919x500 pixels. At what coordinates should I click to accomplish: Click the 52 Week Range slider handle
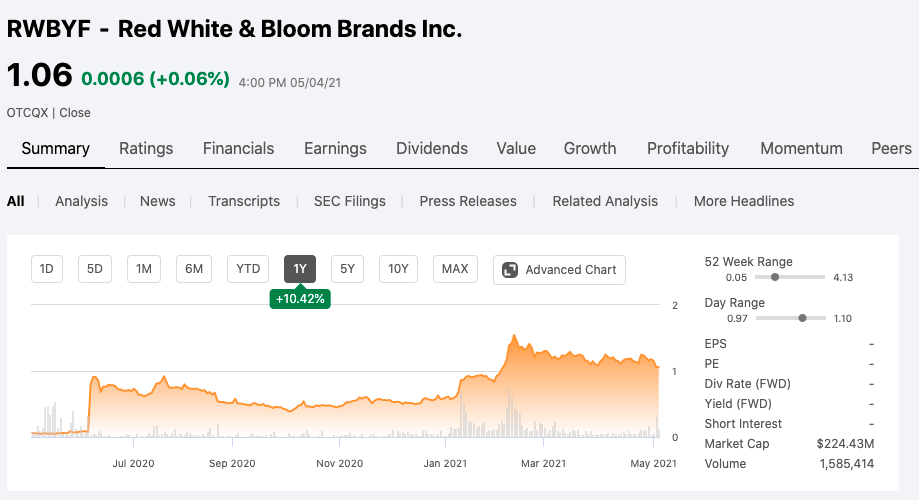[775, 277]
